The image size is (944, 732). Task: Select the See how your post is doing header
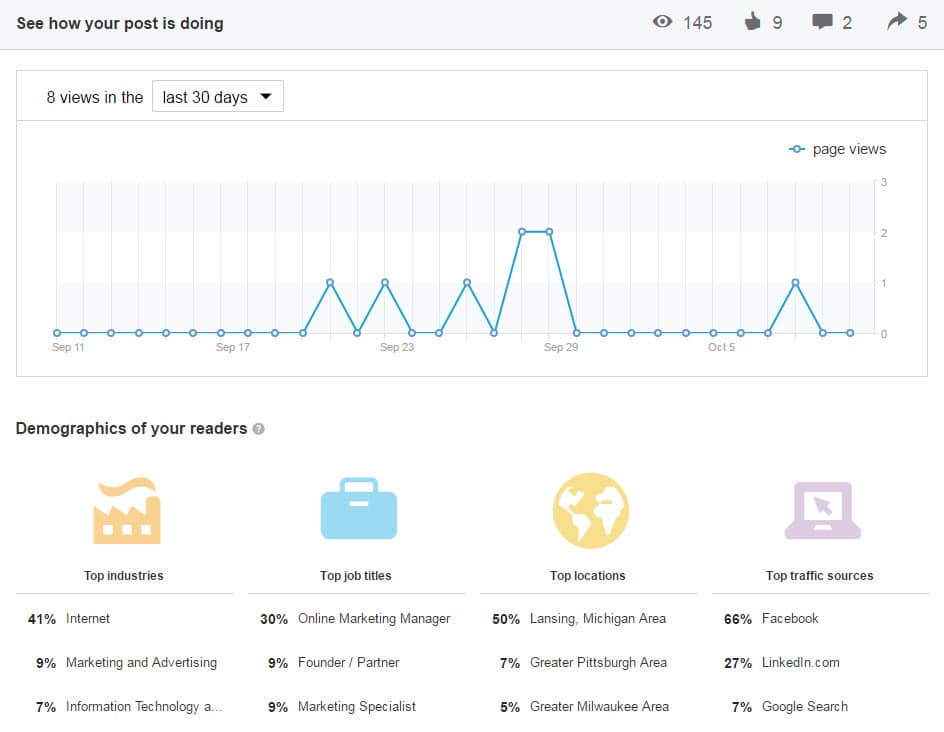tap(123, 22)
